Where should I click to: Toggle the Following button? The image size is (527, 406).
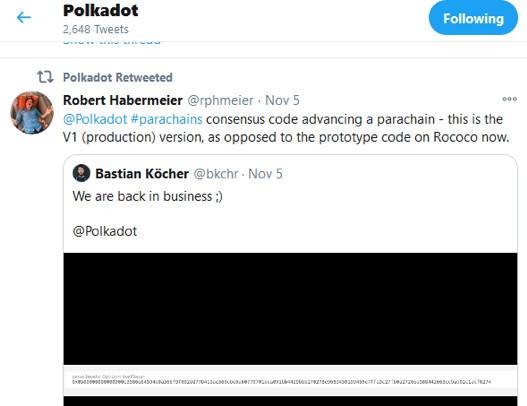click(x=473, y=17)
